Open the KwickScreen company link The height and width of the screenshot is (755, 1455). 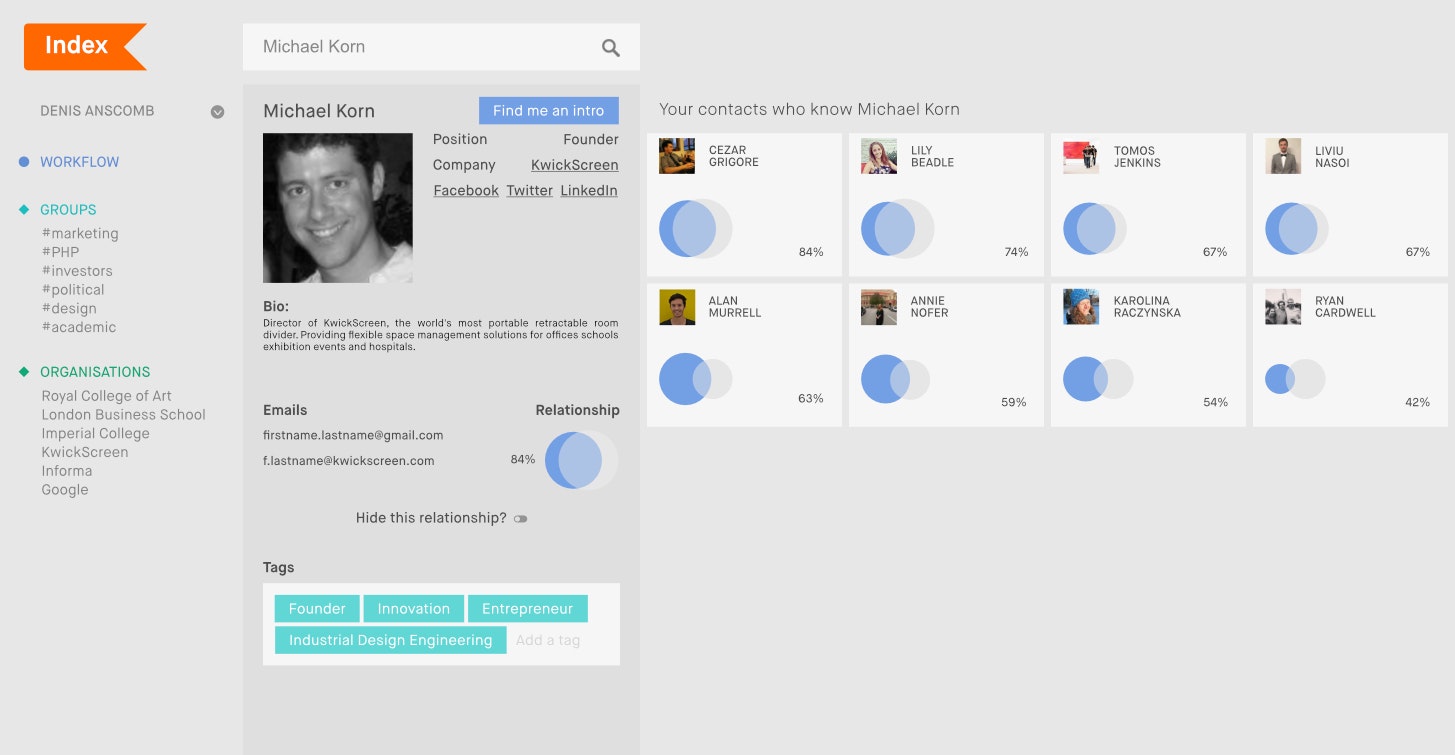(x=574, y=165)
